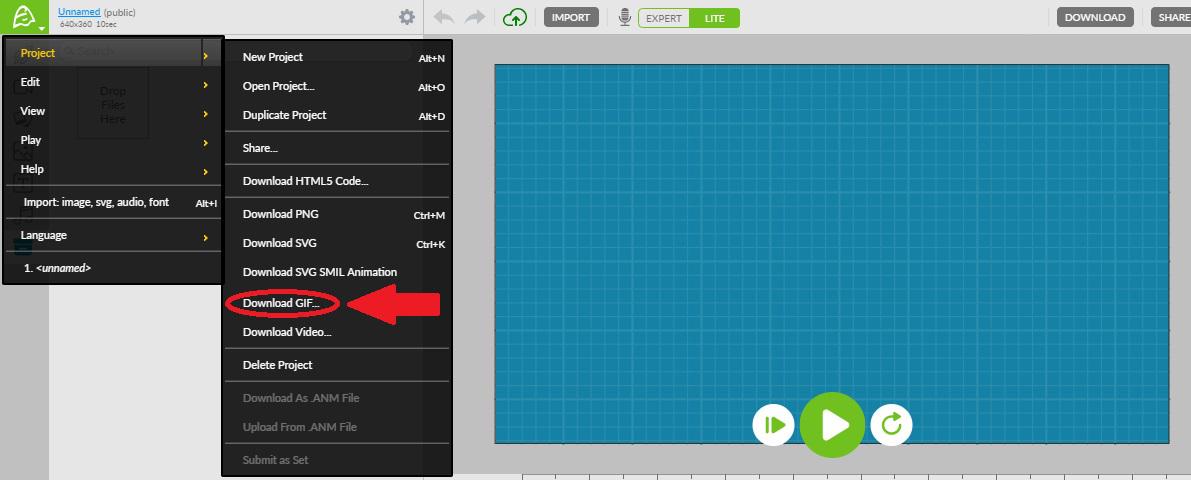This screenshot has height=480, width=1191.
Task: Switch to LITE mode
Action: click(x=714, y=17)
